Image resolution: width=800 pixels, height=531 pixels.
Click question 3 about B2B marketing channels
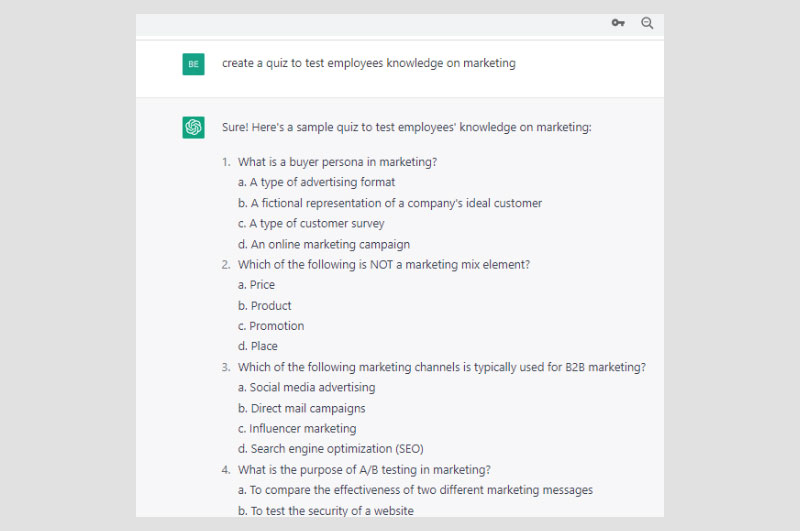point(441,367)
